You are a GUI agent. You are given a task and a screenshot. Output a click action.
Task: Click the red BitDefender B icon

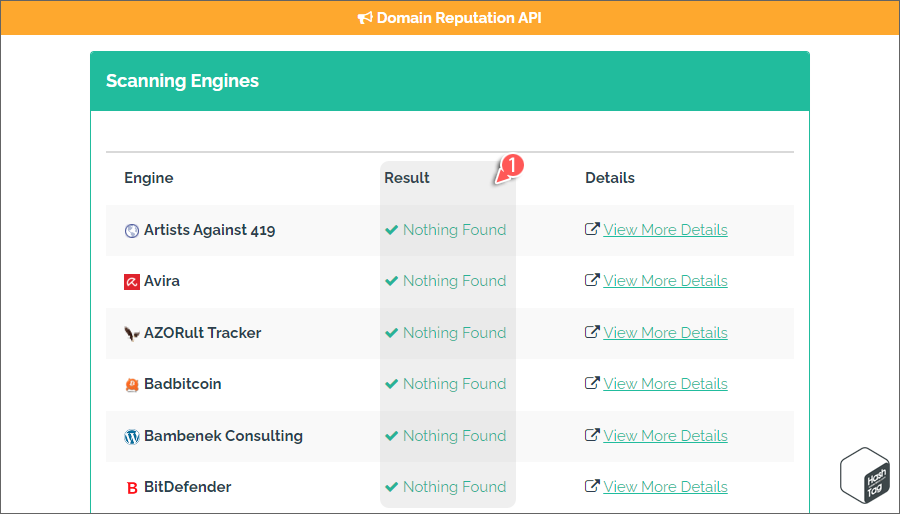click(132, 488)
